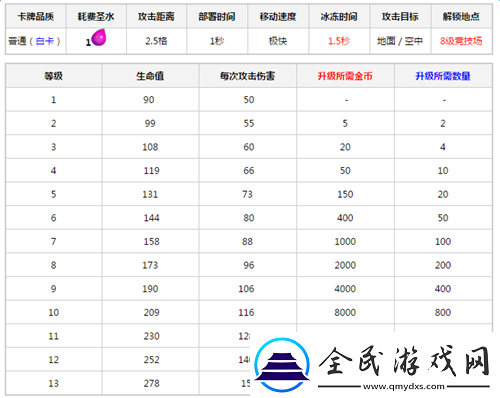Click the 攻击目标 header cell

pyautogui.click(x=400, y=16)
